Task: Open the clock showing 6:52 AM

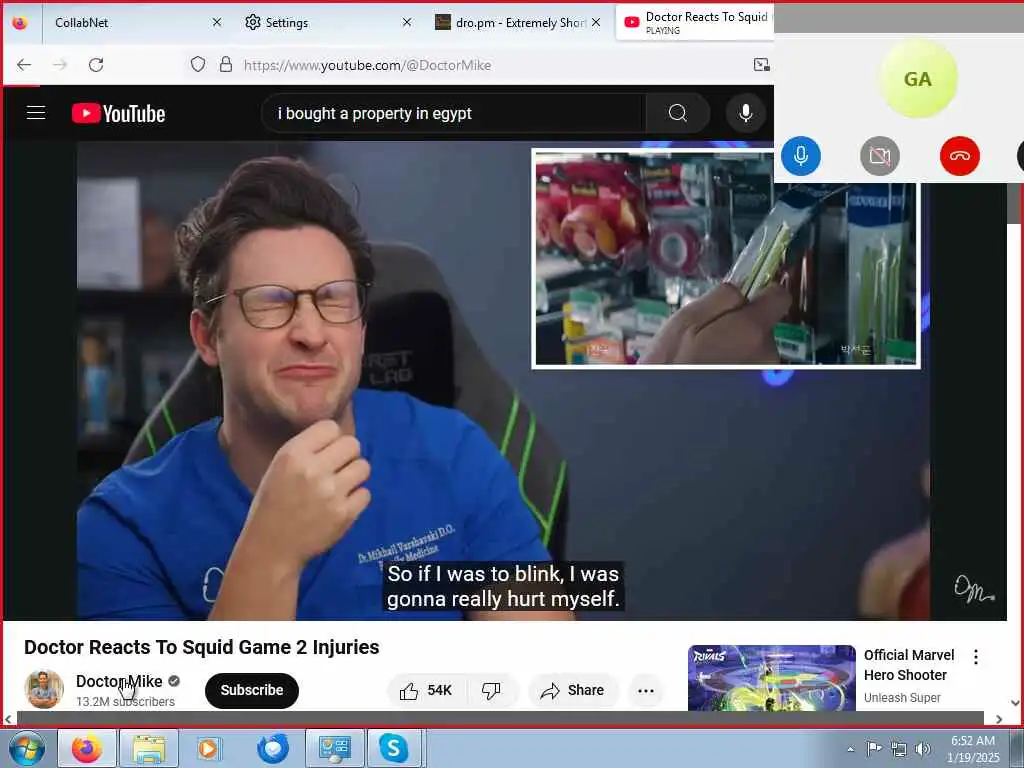Action: [973, 749]
